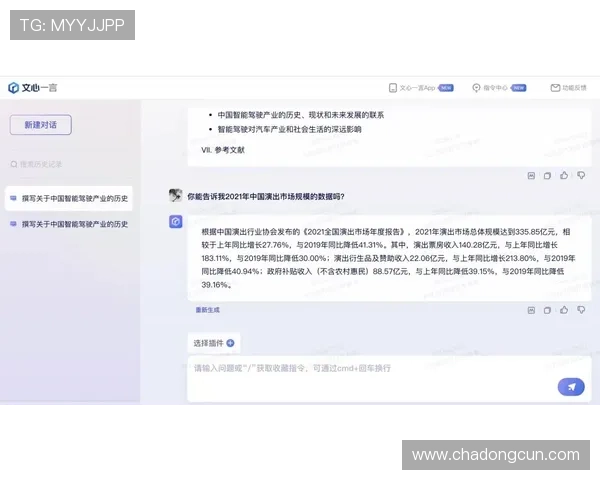Click the question 你能告诉我2021年中国演出市场规模的数据吗?

[x=266, y=196]
